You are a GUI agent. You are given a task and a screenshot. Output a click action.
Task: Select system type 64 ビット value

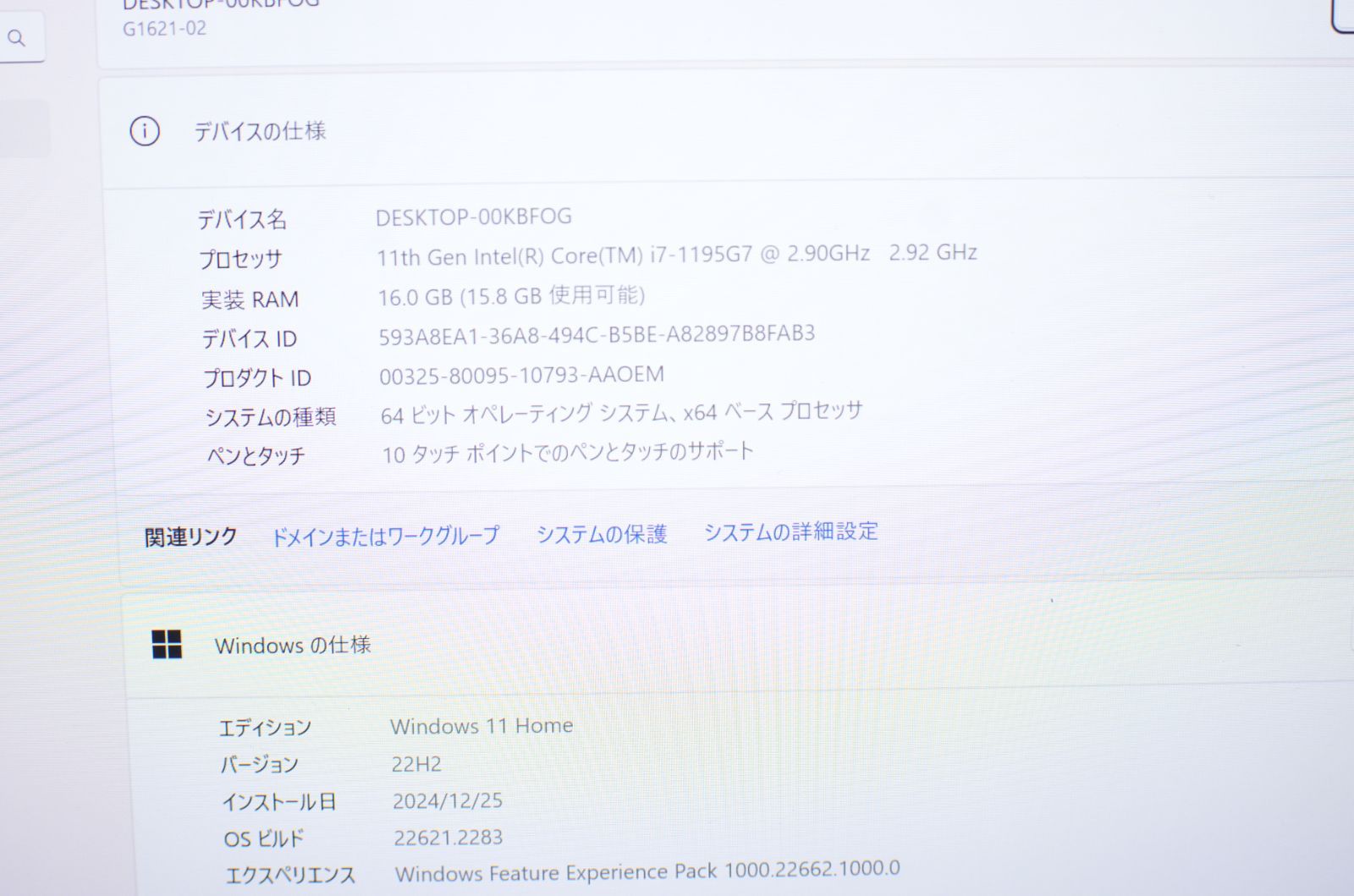point(621,413)
